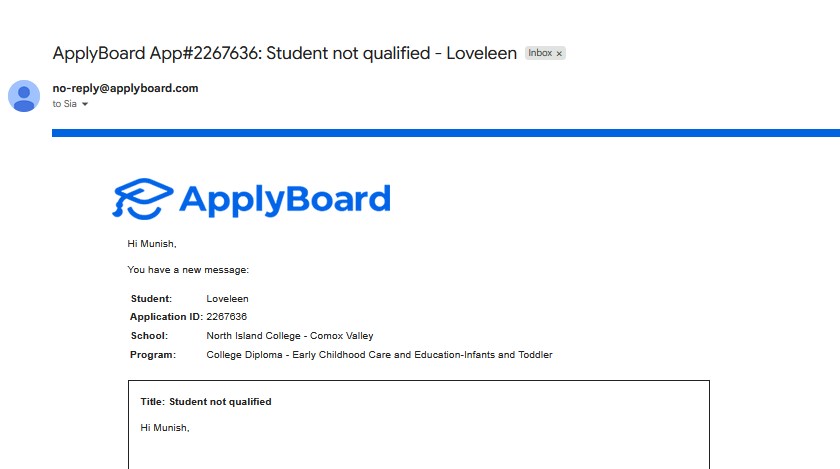Click the "Program:" field label
Image resolution: width=840 pixels, height=469 pixels.
153,355
